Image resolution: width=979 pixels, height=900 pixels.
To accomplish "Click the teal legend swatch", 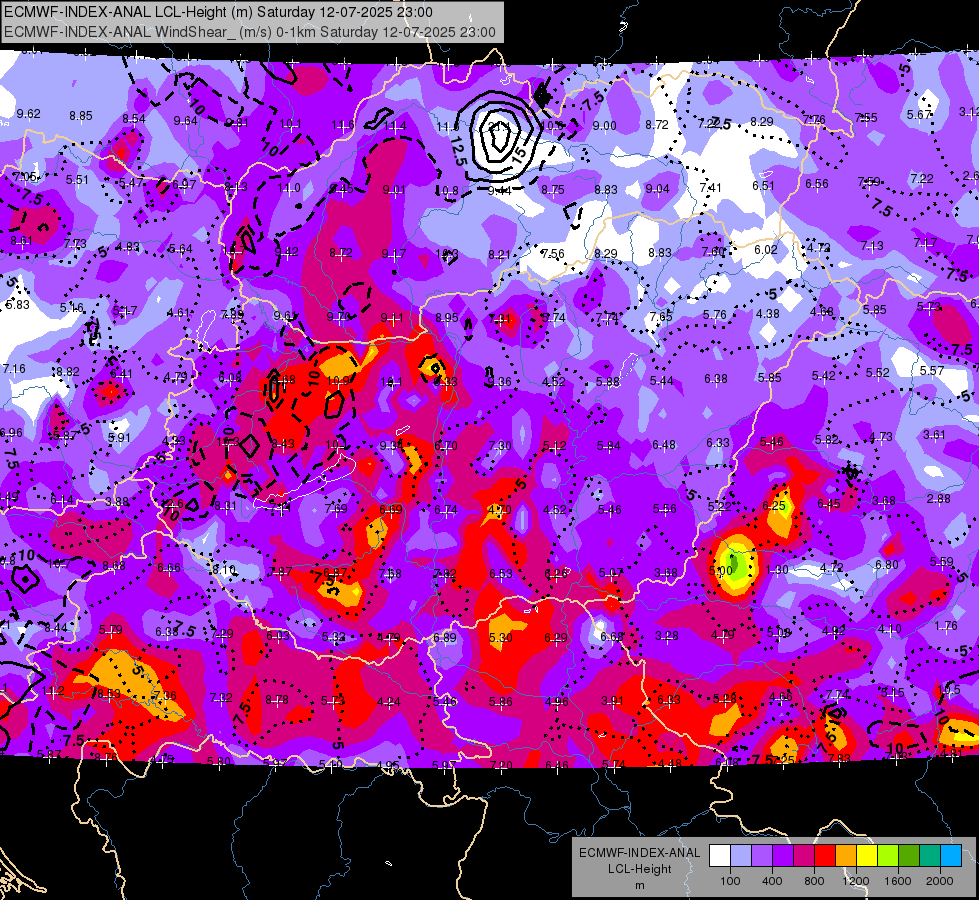I will pos(930,856).
